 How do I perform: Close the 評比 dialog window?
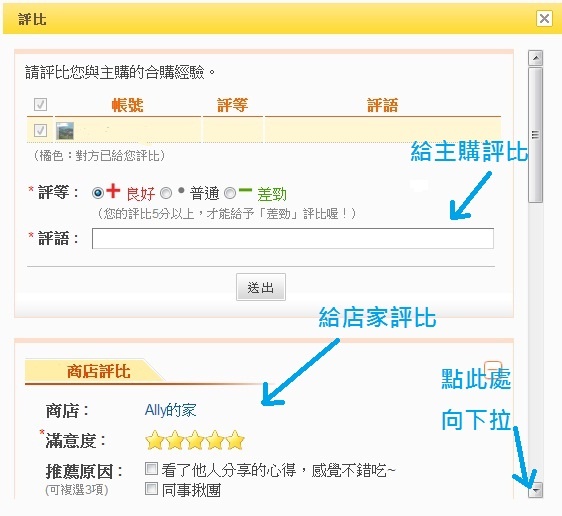coord(544,18)
